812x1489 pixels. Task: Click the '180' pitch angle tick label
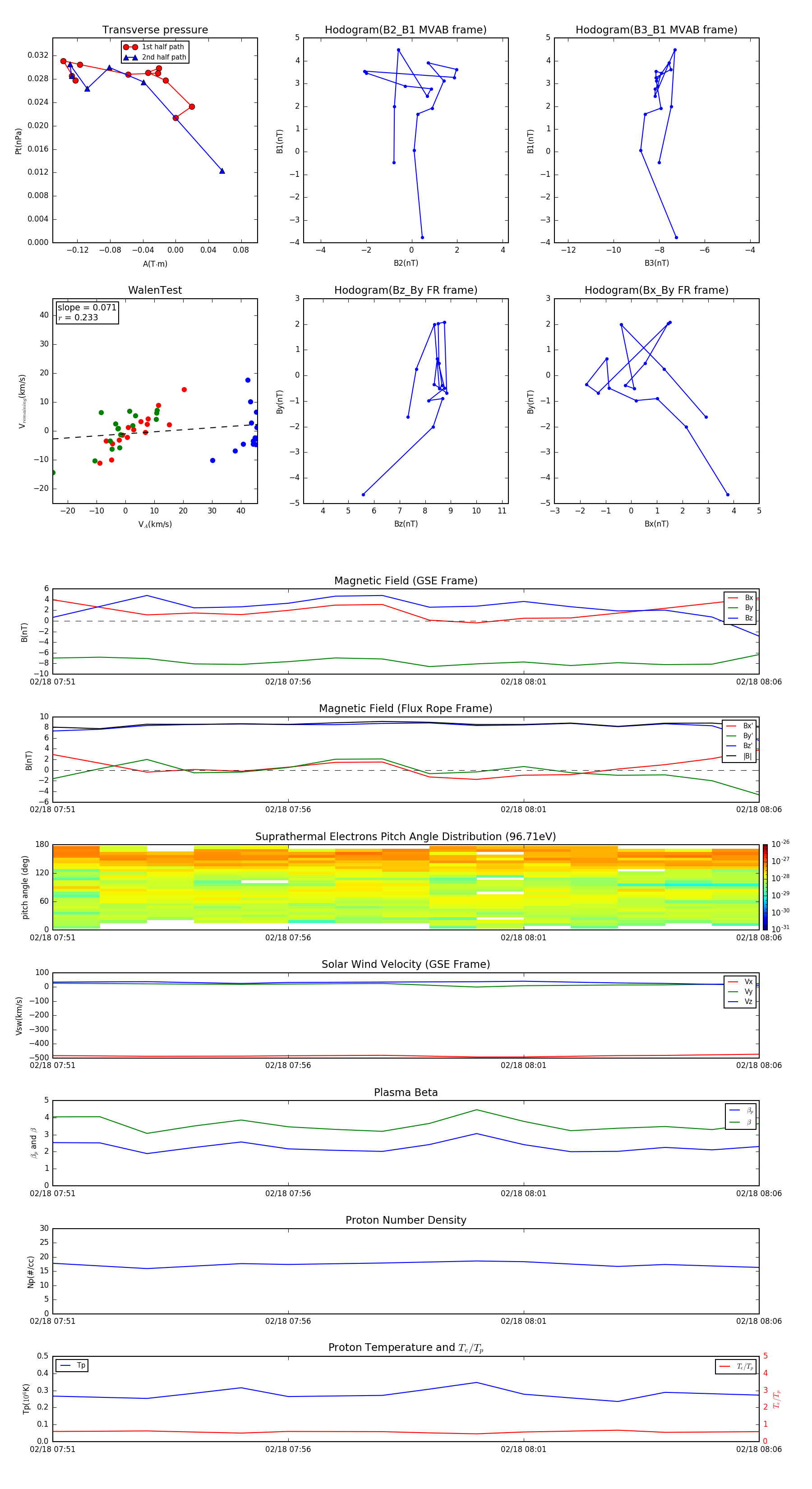(x=42, y=845)
